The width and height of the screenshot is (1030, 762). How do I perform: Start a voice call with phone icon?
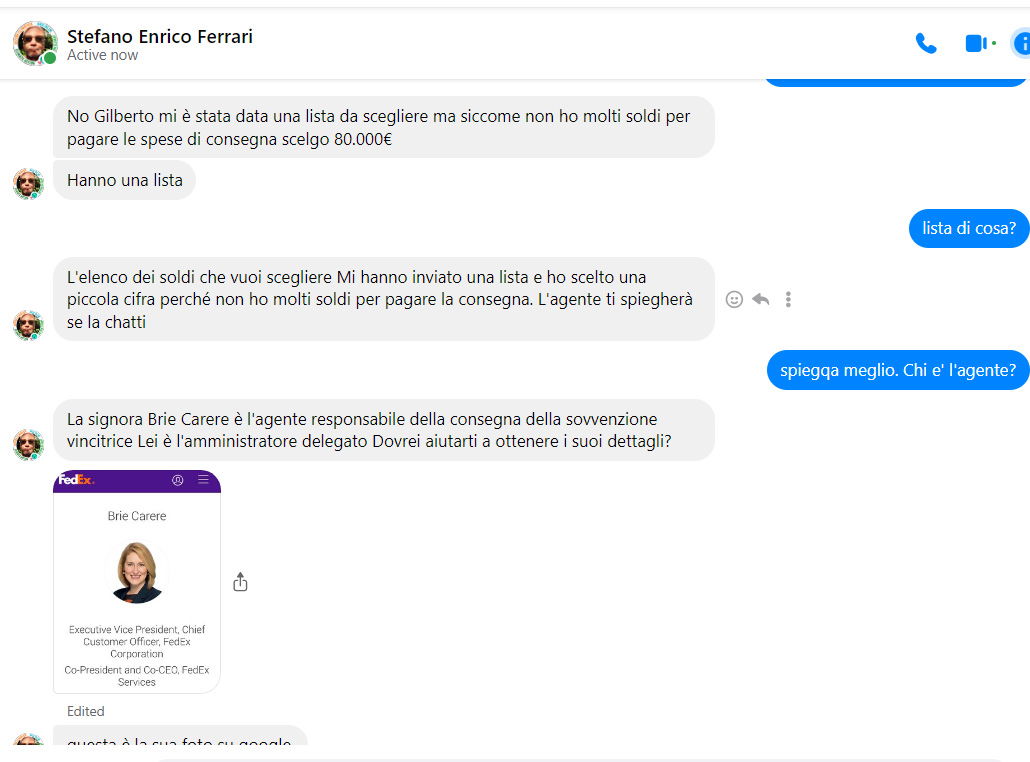(926, 44)
